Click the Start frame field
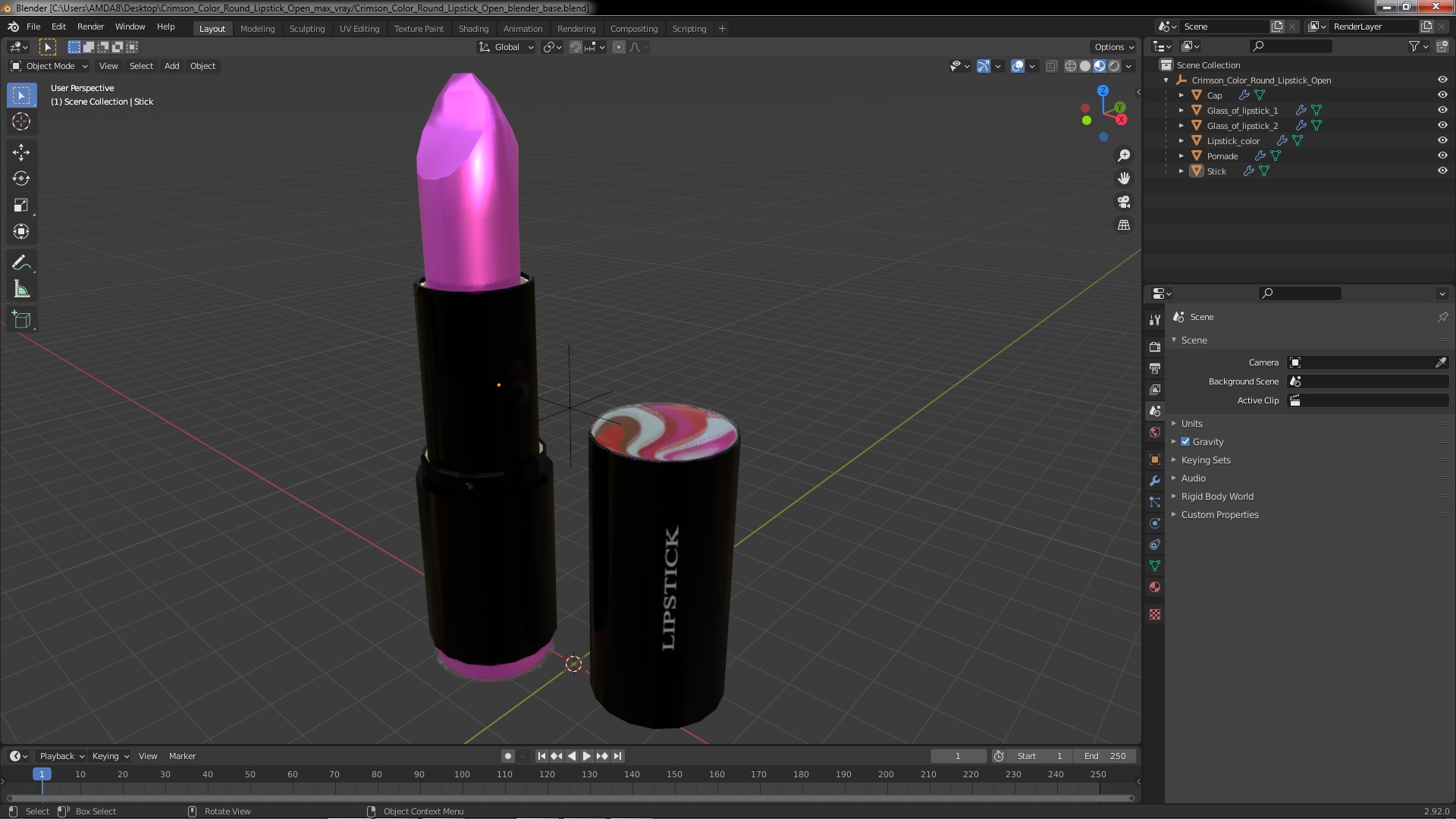 click(1040, 756)
